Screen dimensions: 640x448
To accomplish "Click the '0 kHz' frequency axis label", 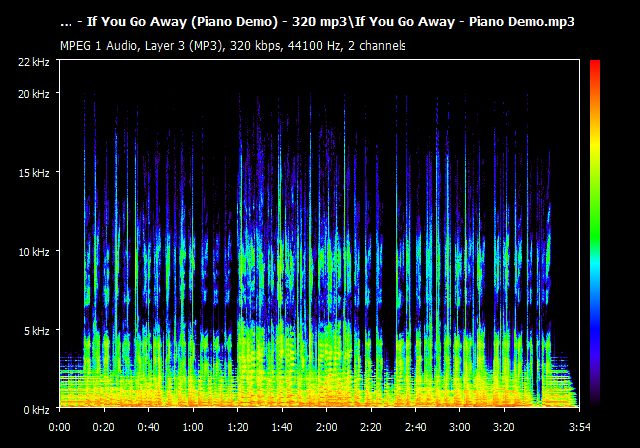I will pos(36,410).
